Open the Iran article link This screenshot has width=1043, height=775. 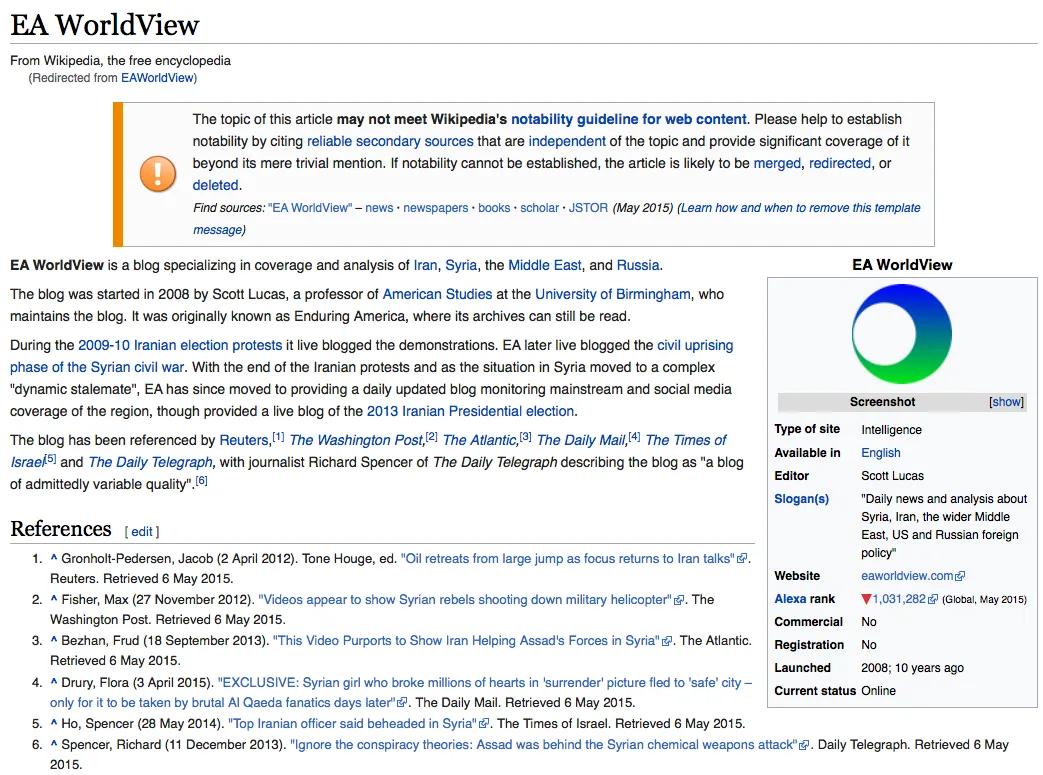425,265
